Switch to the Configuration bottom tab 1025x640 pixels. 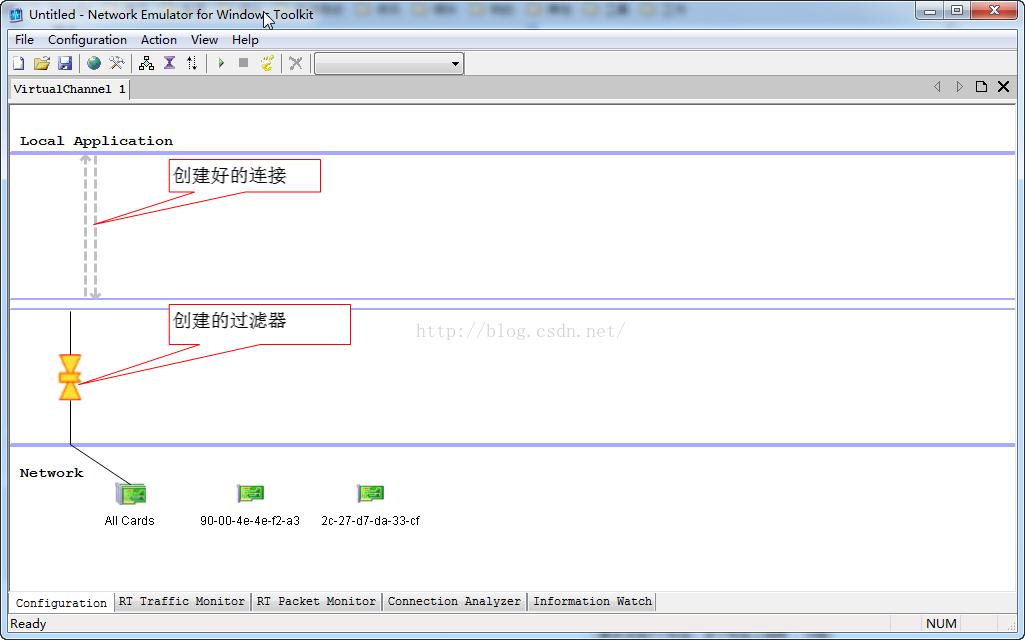pyautogui.click(x=61, y=603)
